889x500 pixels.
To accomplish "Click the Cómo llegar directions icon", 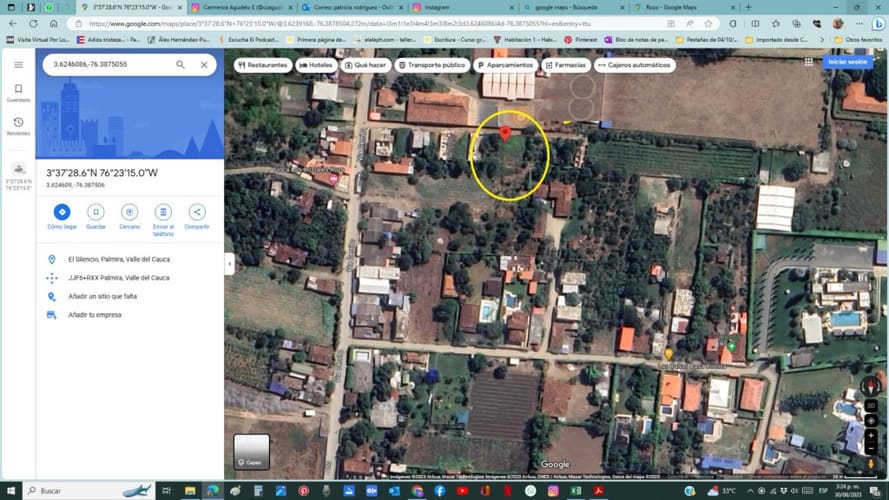I will (x=62, y=212).
